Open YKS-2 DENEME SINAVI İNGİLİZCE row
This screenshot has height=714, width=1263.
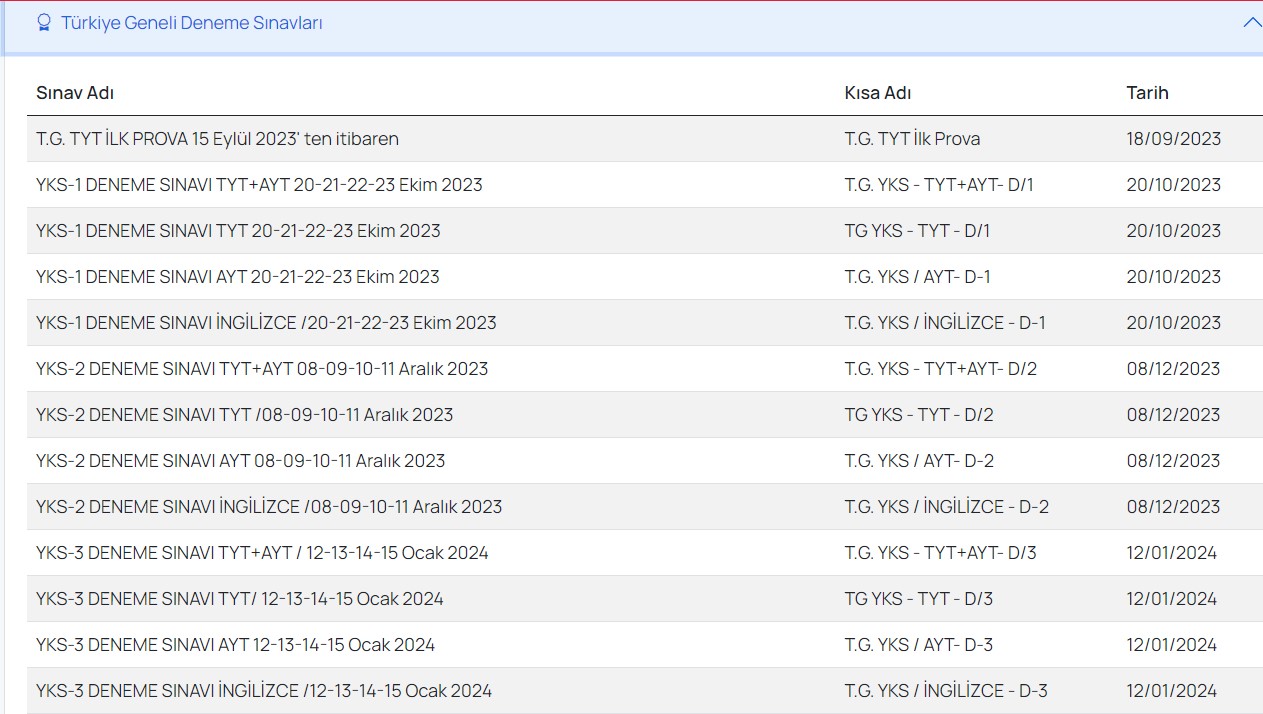point(269,507)
